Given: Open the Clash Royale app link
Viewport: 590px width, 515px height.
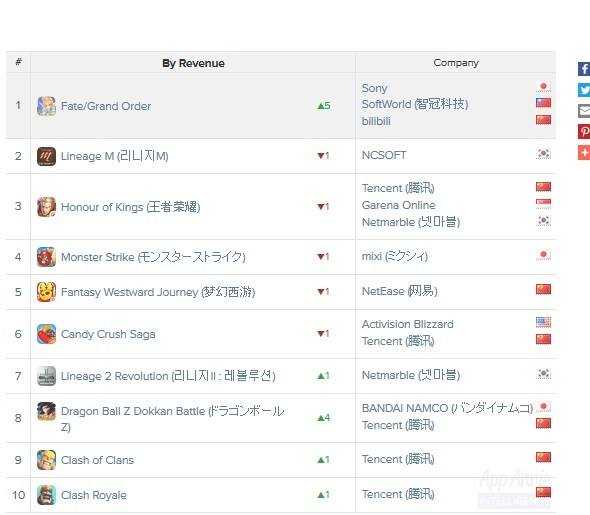Looking at the screenshot, I should pyautogui.click(x=94, y=495).
